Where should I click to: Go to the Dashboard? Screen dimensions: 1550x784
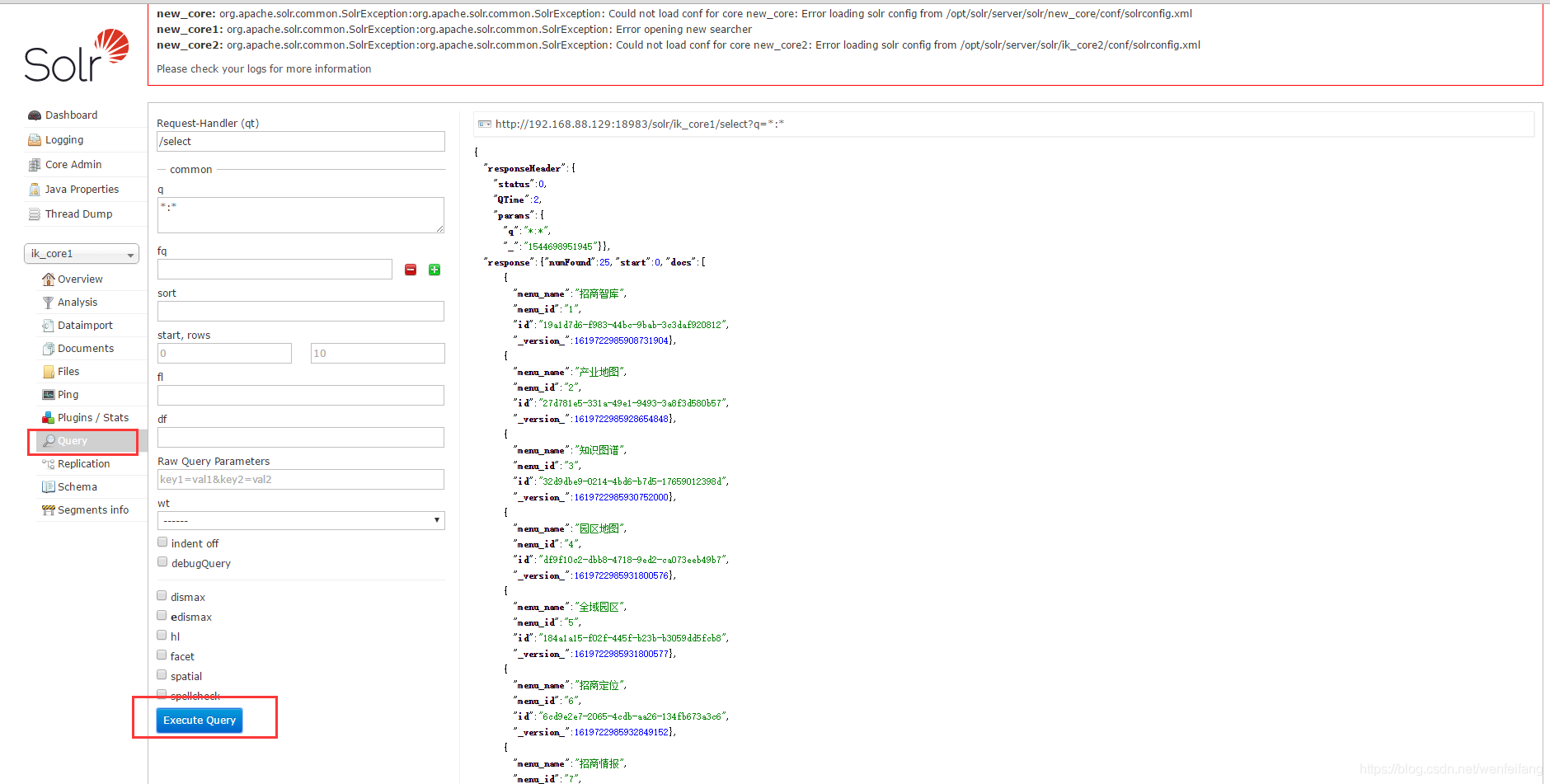71,115
